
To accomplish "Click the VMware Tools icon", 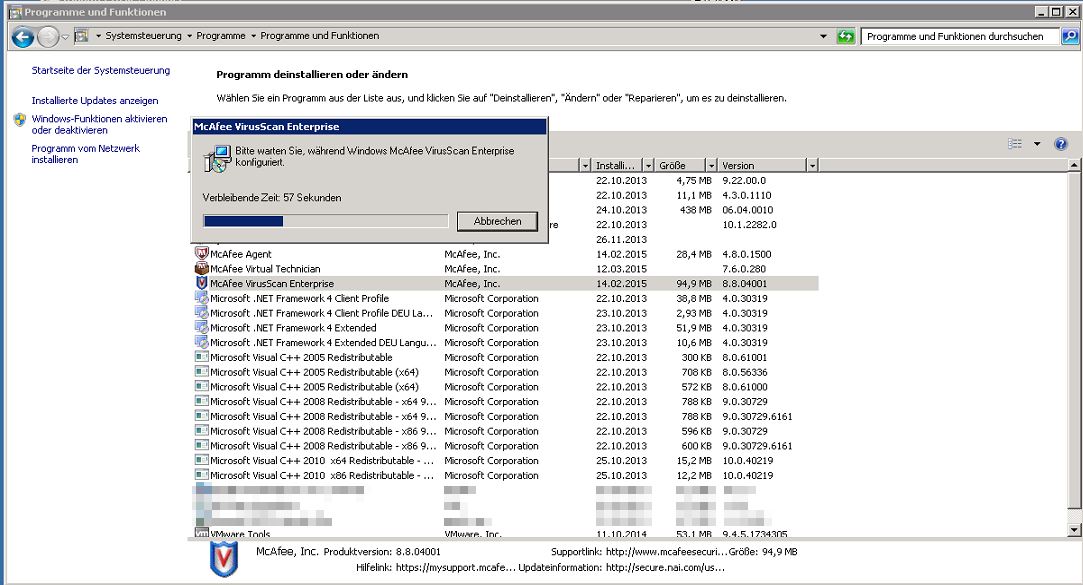I will click(202, 533).
